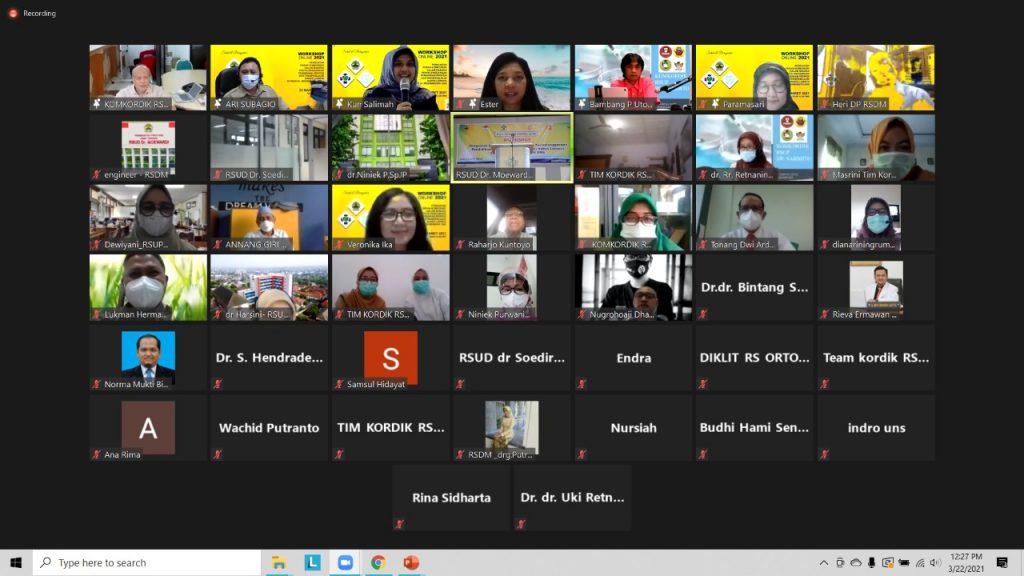Screen dimensions: 1024x576
Task: Click the blue L app taskbar icon
Action: tap(313, 563)
